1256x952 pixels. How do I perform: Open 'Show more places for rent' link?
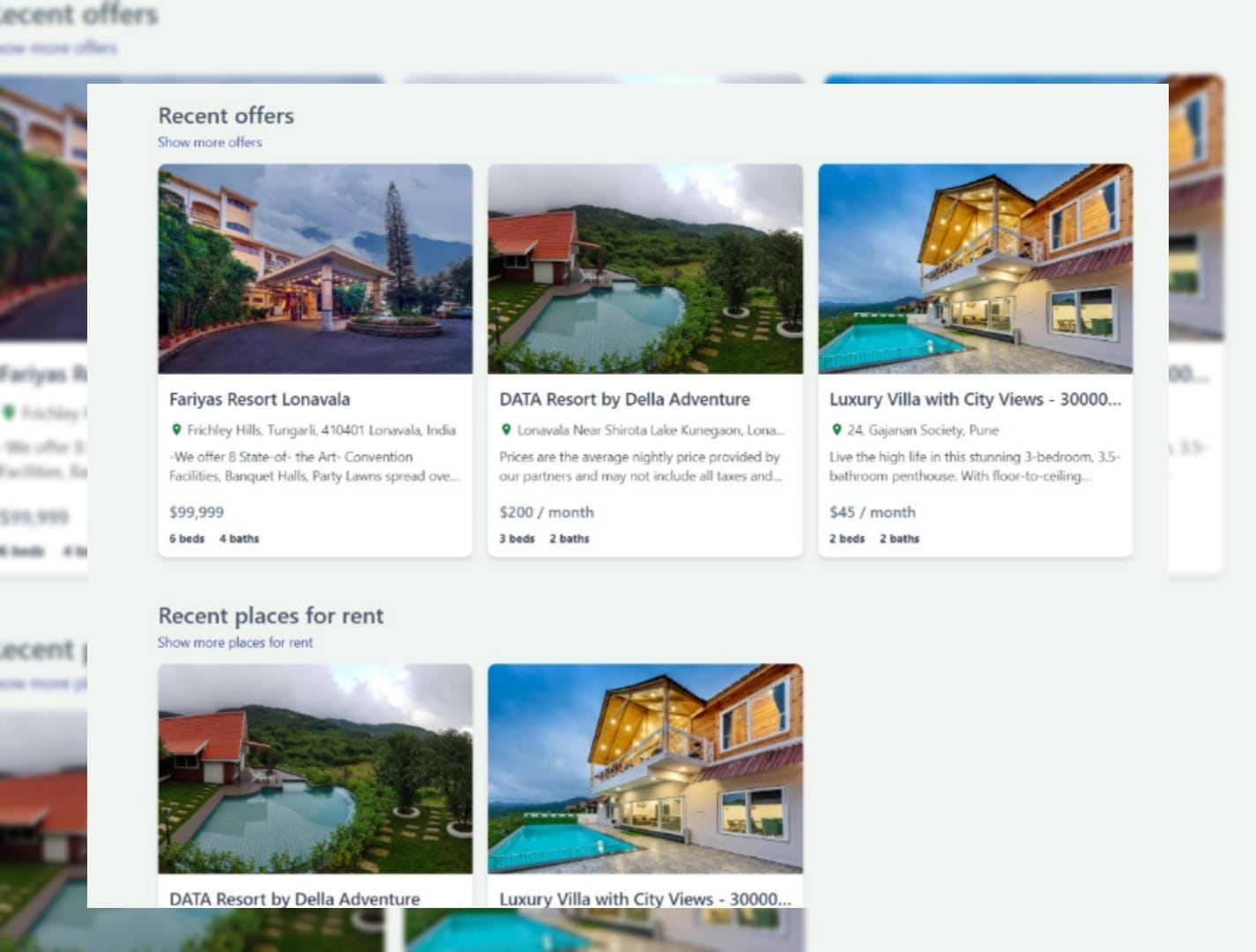click(x=235, y=643)
